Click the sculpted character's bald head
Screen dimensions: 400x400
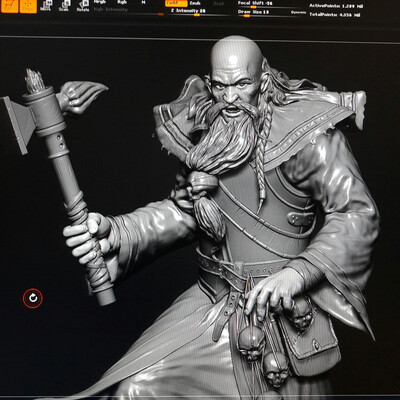(x=236, y=53)
